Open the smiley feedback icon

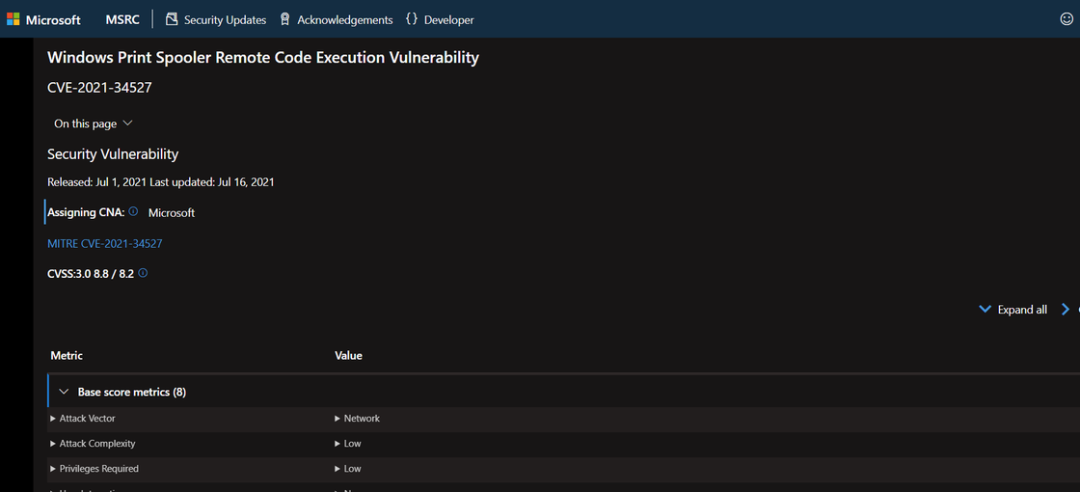coord(1066,19)
